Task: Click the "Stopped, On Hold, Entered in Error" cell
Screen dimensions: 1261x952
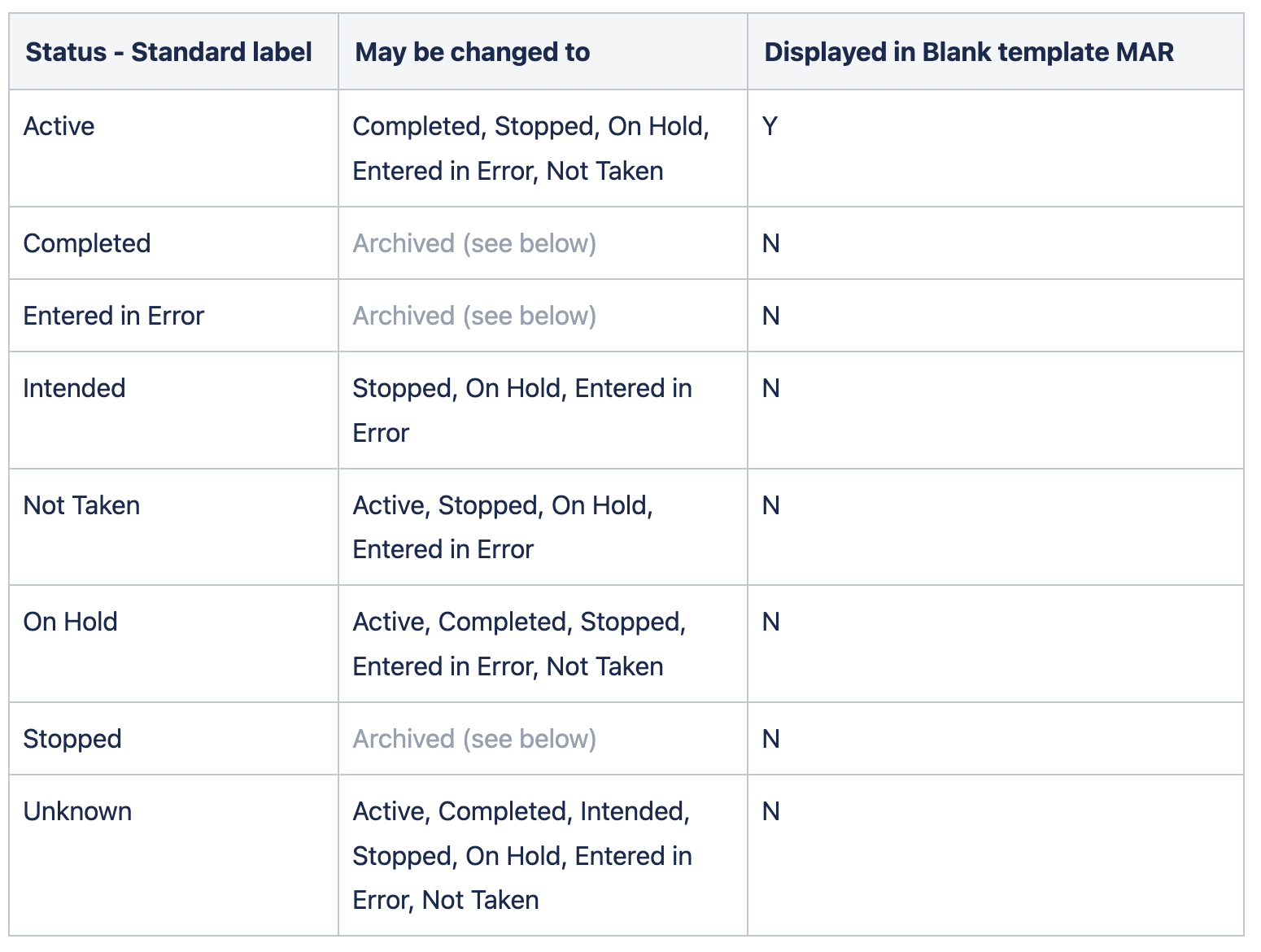Action: tap(521, 410)
